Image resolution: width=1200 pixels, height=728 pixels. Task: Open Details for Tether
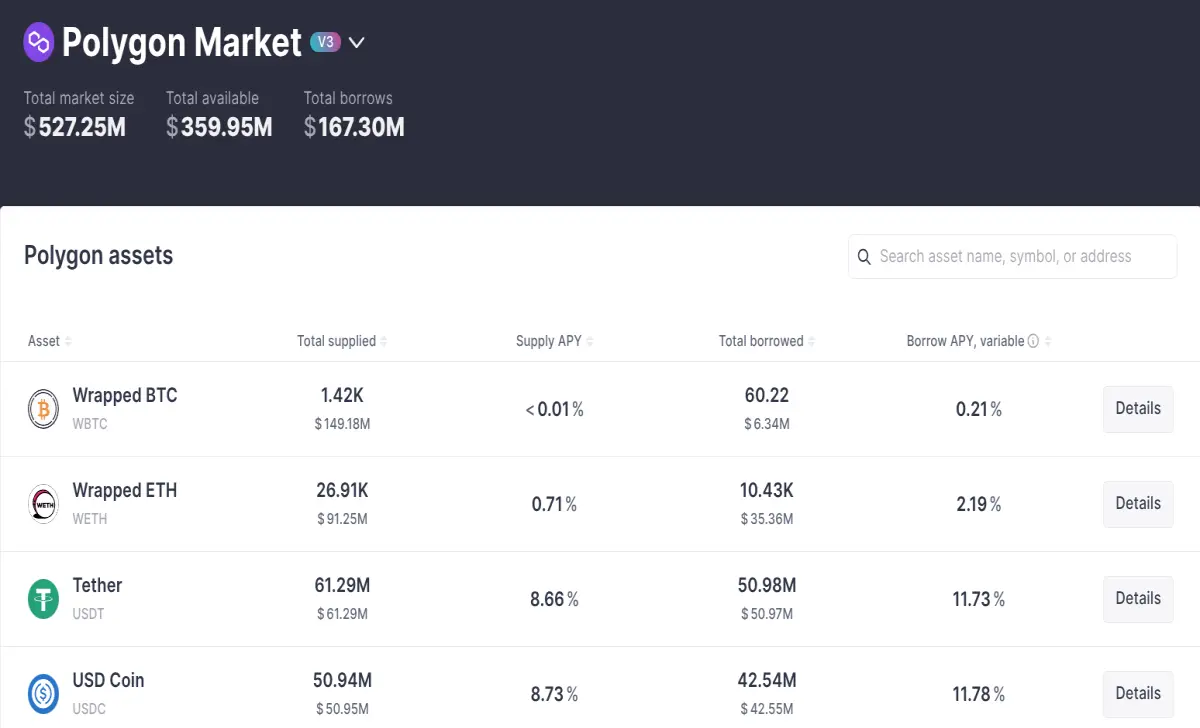click(x=1138, y=599)
